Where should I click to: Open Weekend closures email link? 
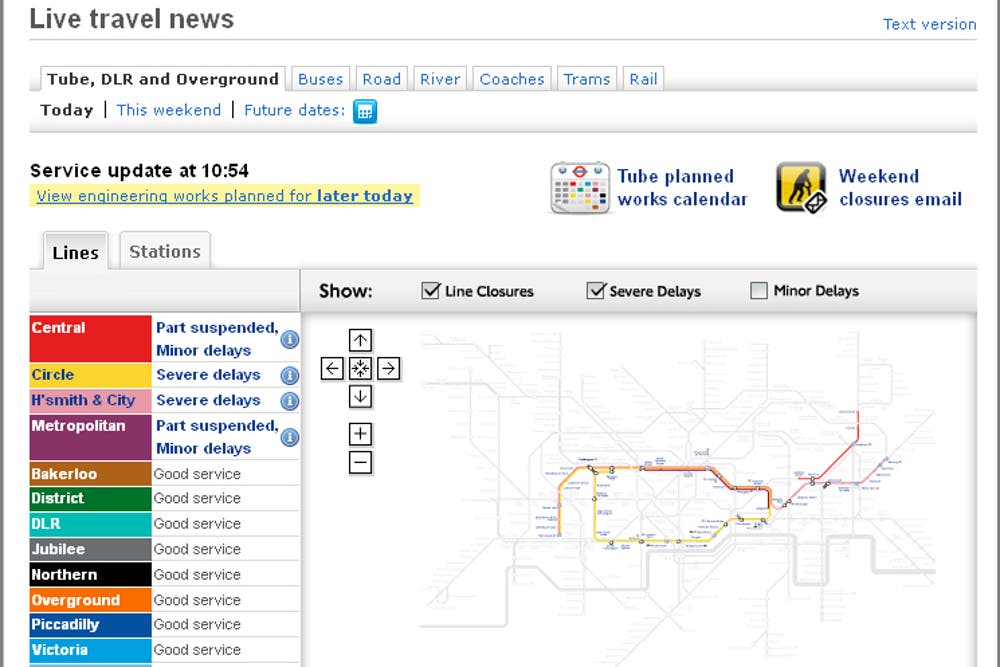click(900, 187)
